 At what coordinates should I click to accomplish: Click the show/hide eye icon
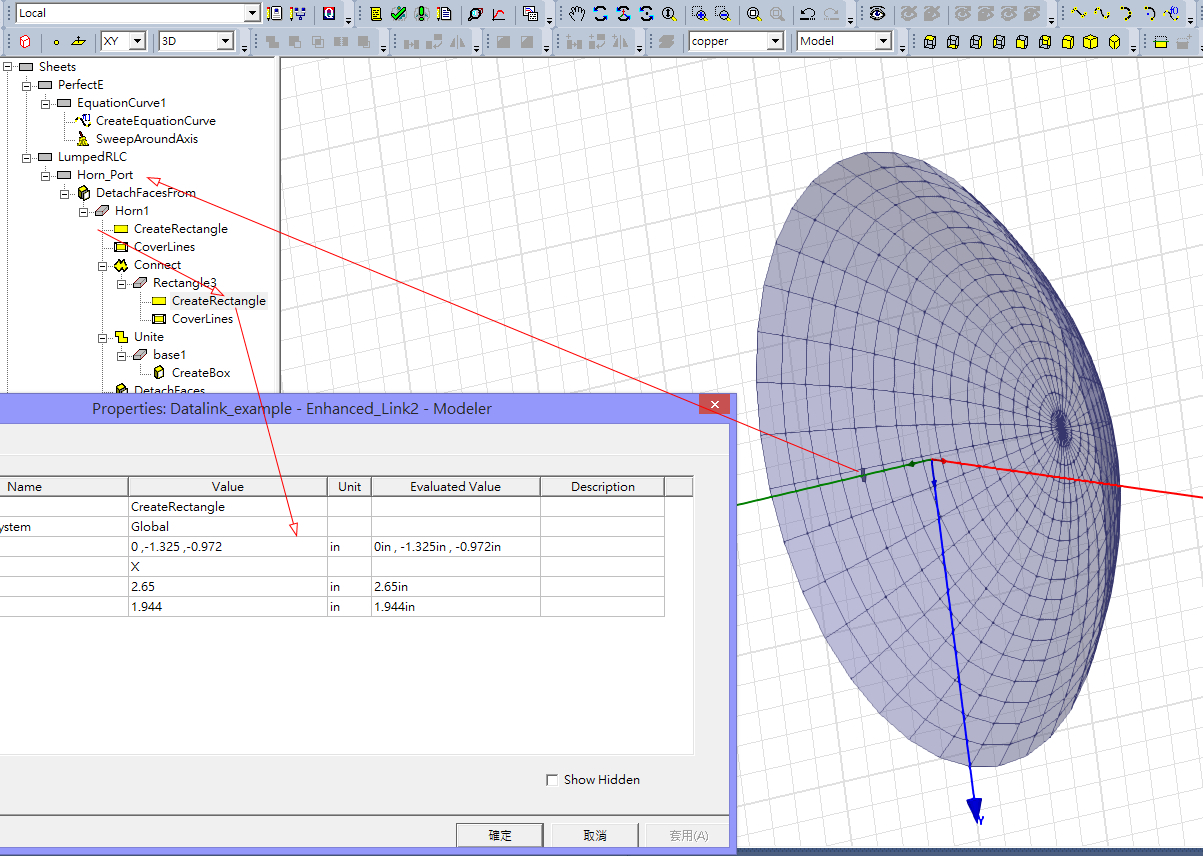(877, 14)
